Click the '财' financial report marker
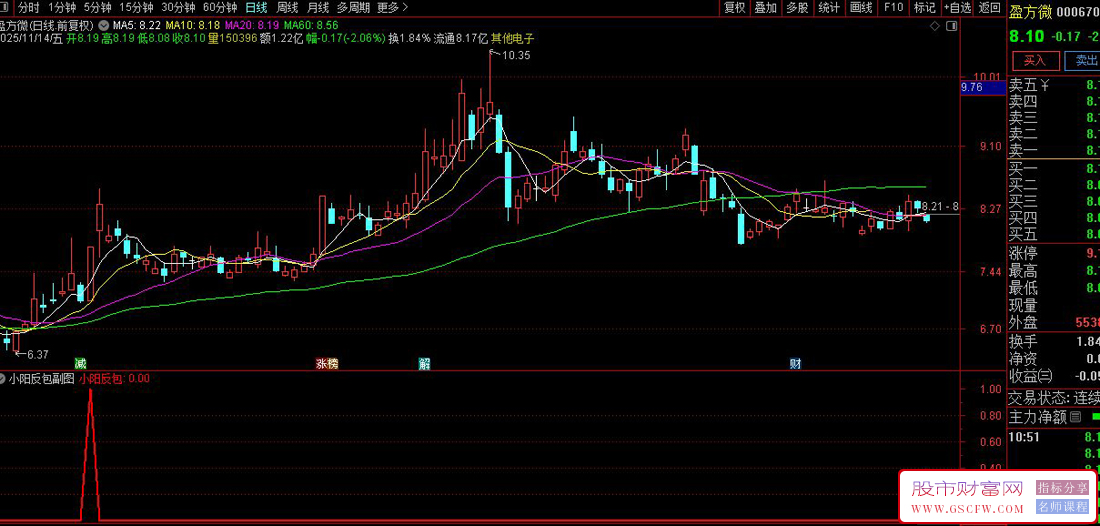 [x=795, y=363]
